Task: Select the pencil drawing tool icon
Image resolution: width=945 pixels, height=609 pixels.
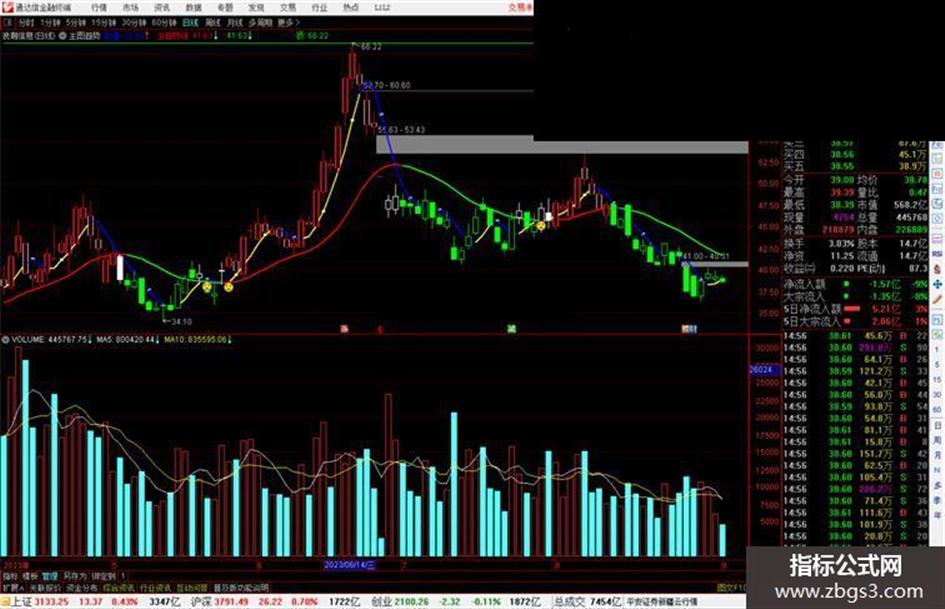Action: pyautogui.click(x=937, y=300)
